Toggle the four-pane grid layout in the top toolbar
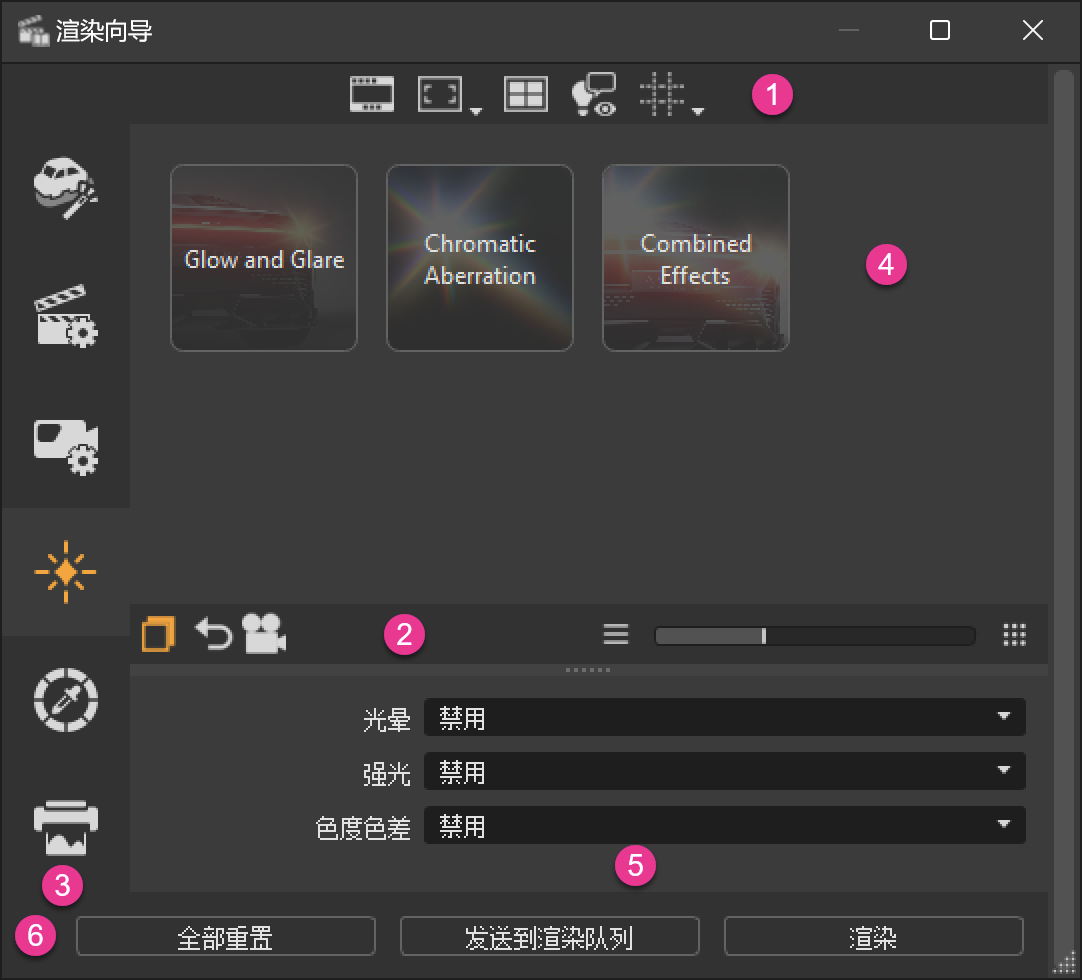1082x980 pixels. [526, 93]
